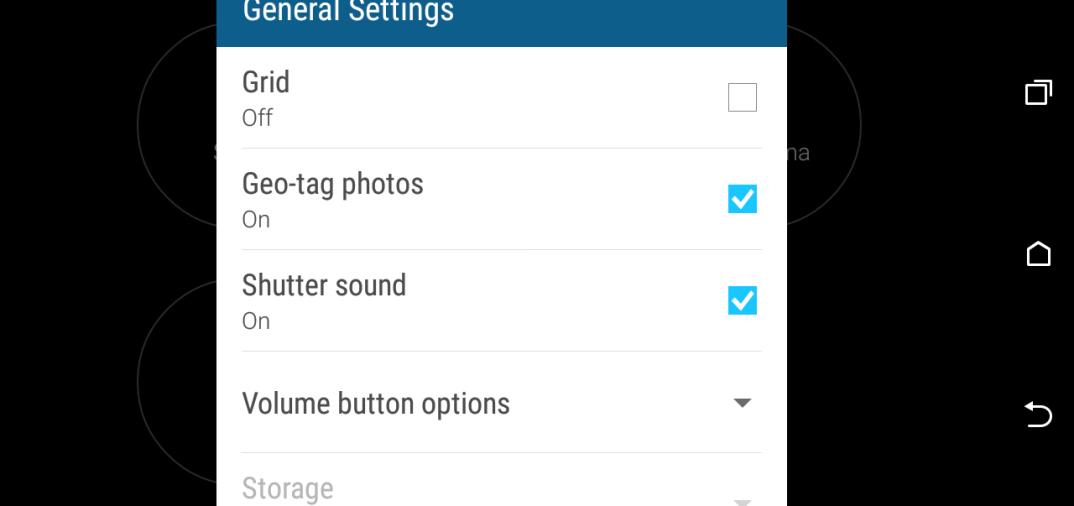Open the Volume button options setting

click(x=501, y=403)
